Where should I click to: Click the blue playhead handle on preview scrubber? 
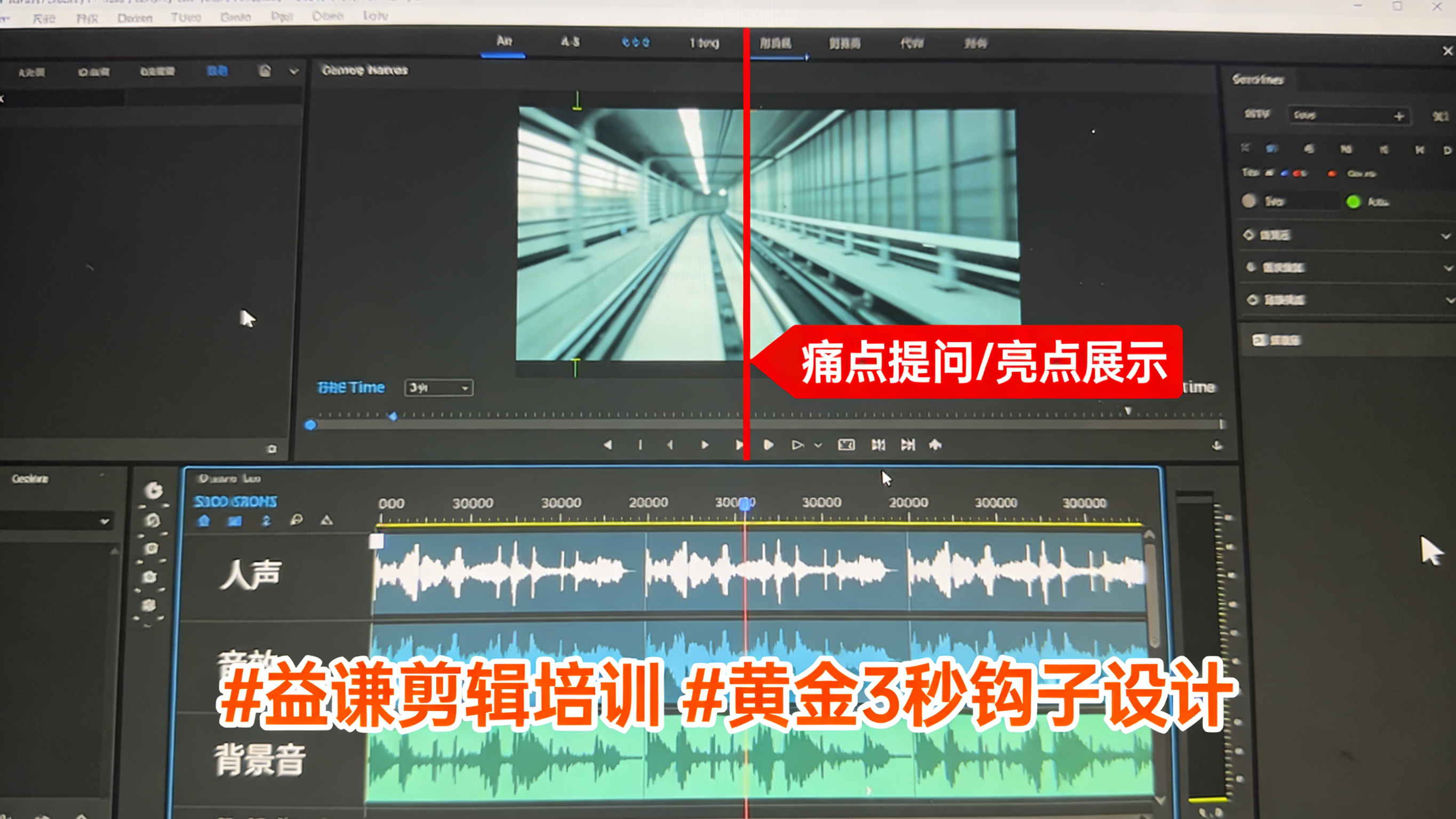(310, 425)
